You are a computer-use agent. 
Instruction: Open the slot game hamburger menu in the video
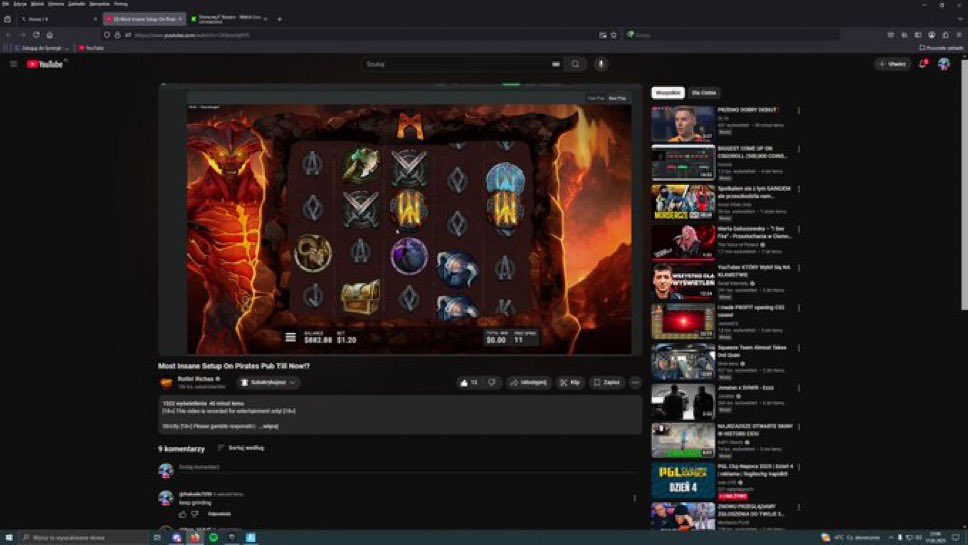pos(291,337)
